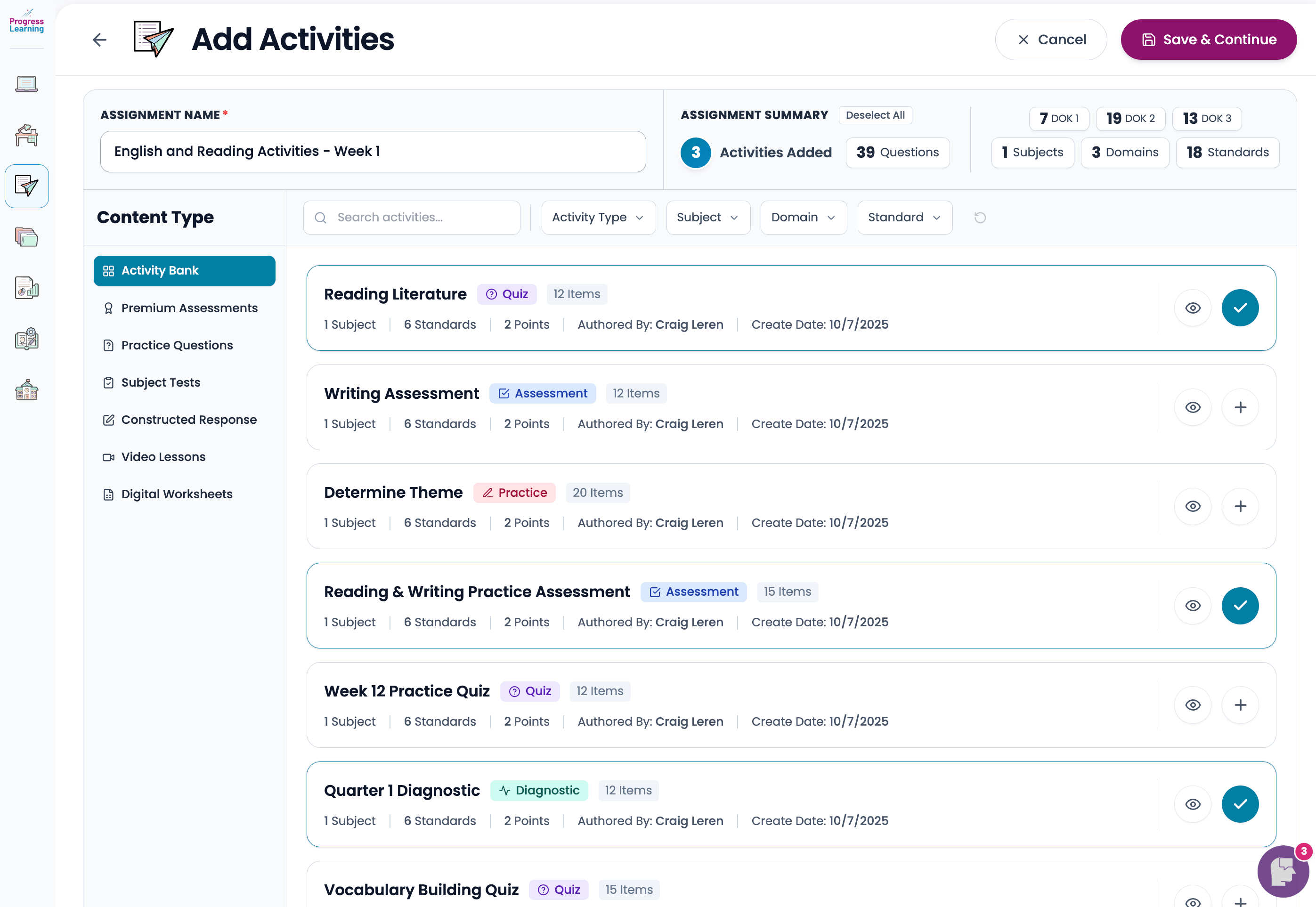Select Video Lessons in Content Type list
Screen dimensions: 1316x907
point(163,456)
